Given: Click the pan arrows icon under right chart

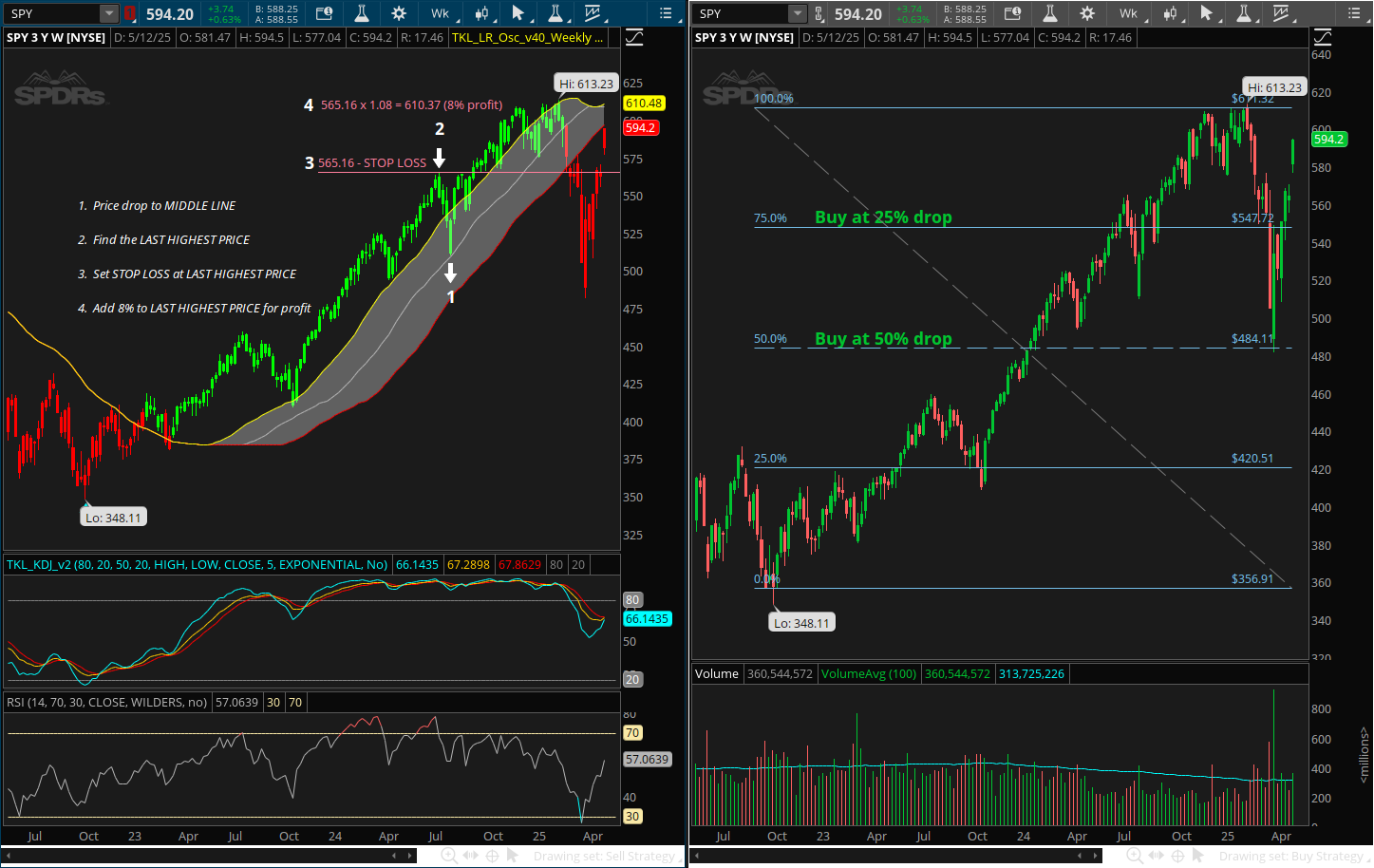Looking at the screenshot, I should [x=1157, y=856].
